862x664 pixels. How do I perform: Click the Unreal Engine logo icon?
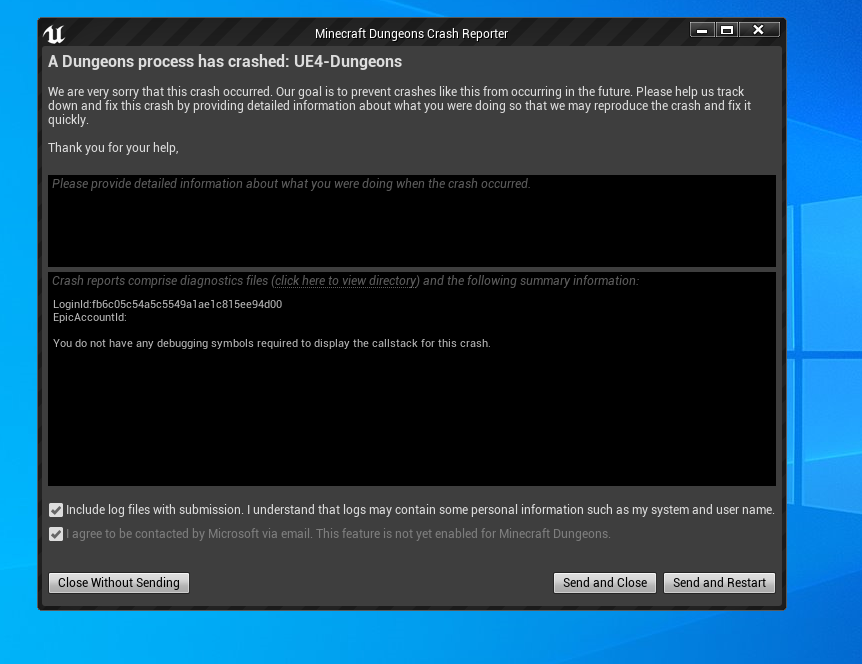[54, 34]
